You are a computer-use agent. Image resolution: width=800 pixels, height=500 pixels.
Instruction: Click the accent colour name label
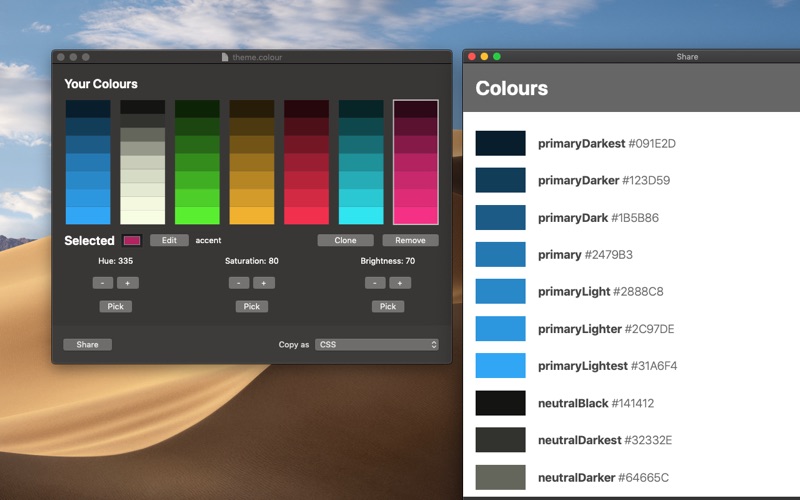point(208,240)
